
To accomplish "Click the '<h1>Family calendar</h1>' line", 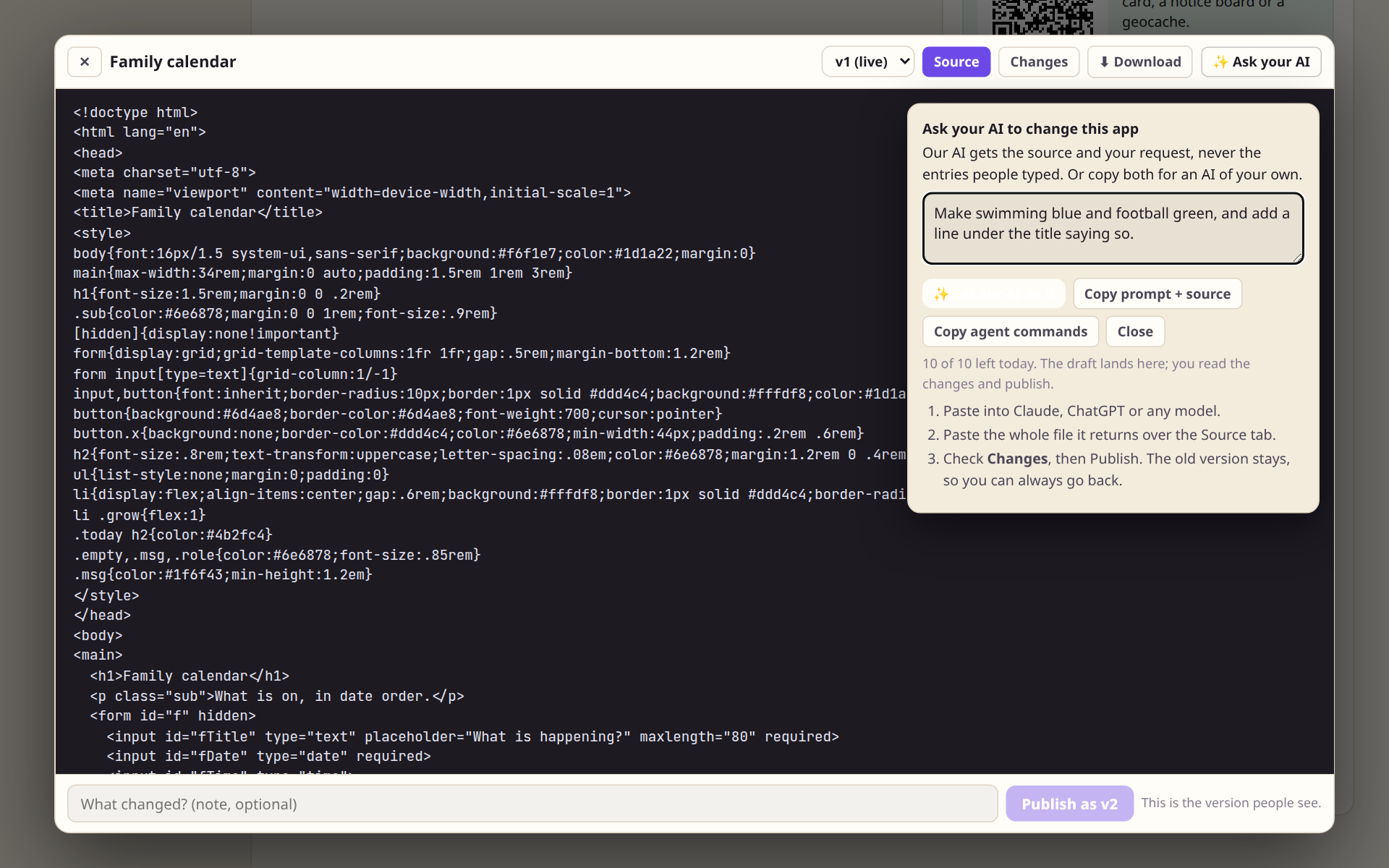I will tap(190, 676).
